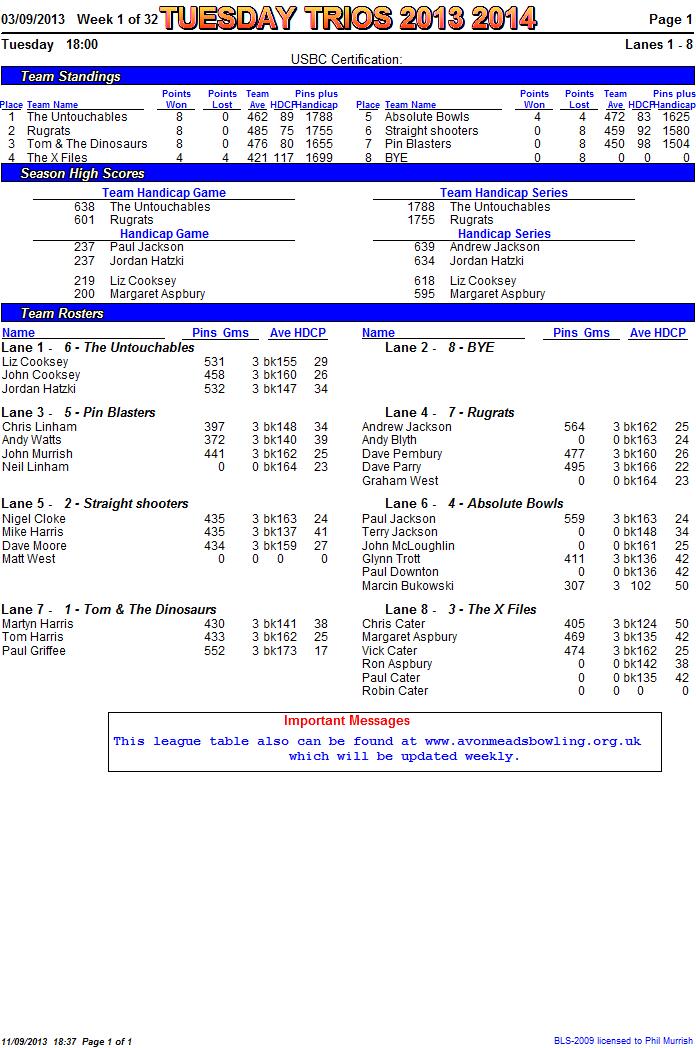Select "Dave Parry" roster entry
This screenshot has width=696, height=1048.
391,467
